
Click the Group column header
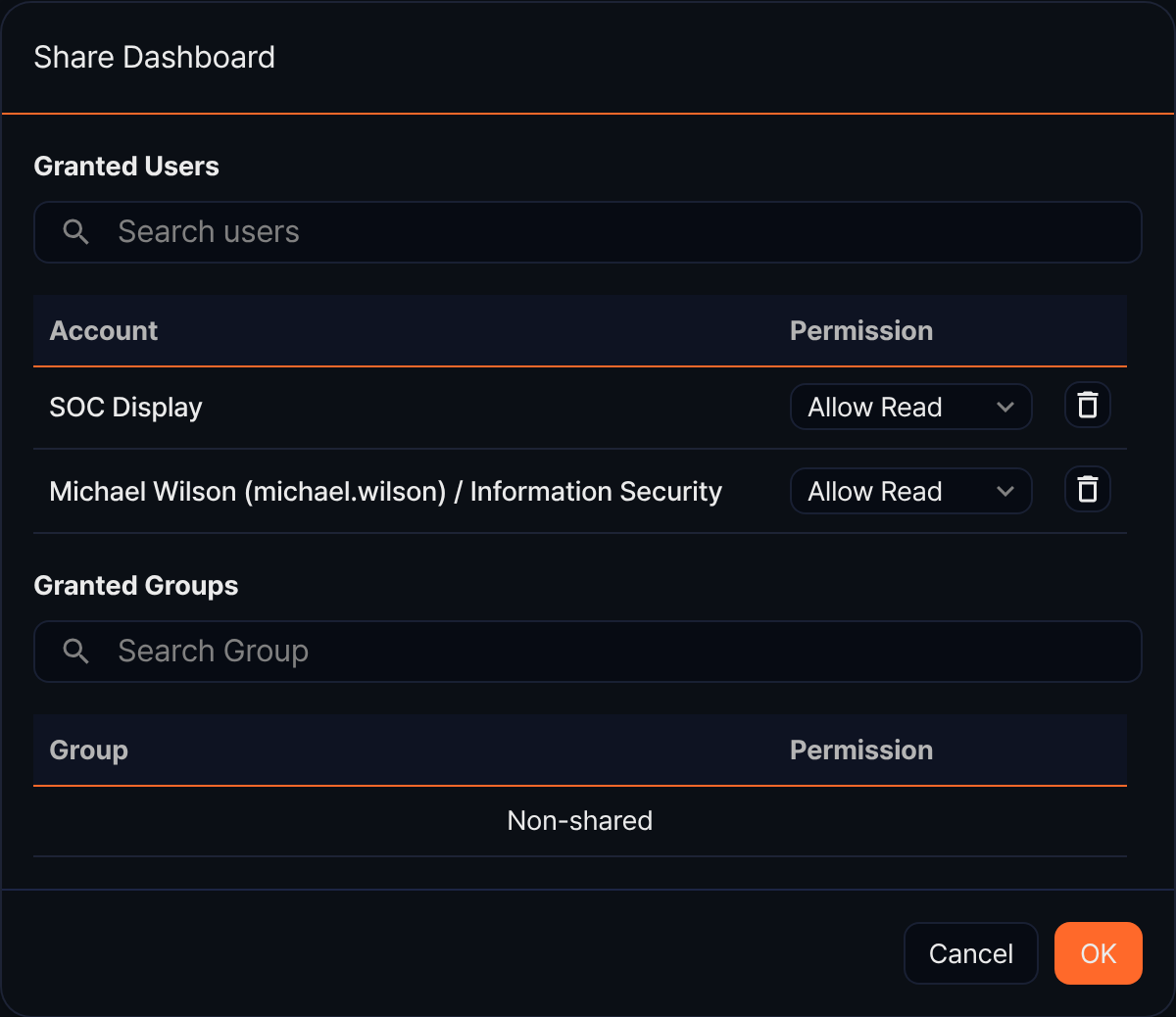pyautogui.click(x=89, y=751)
